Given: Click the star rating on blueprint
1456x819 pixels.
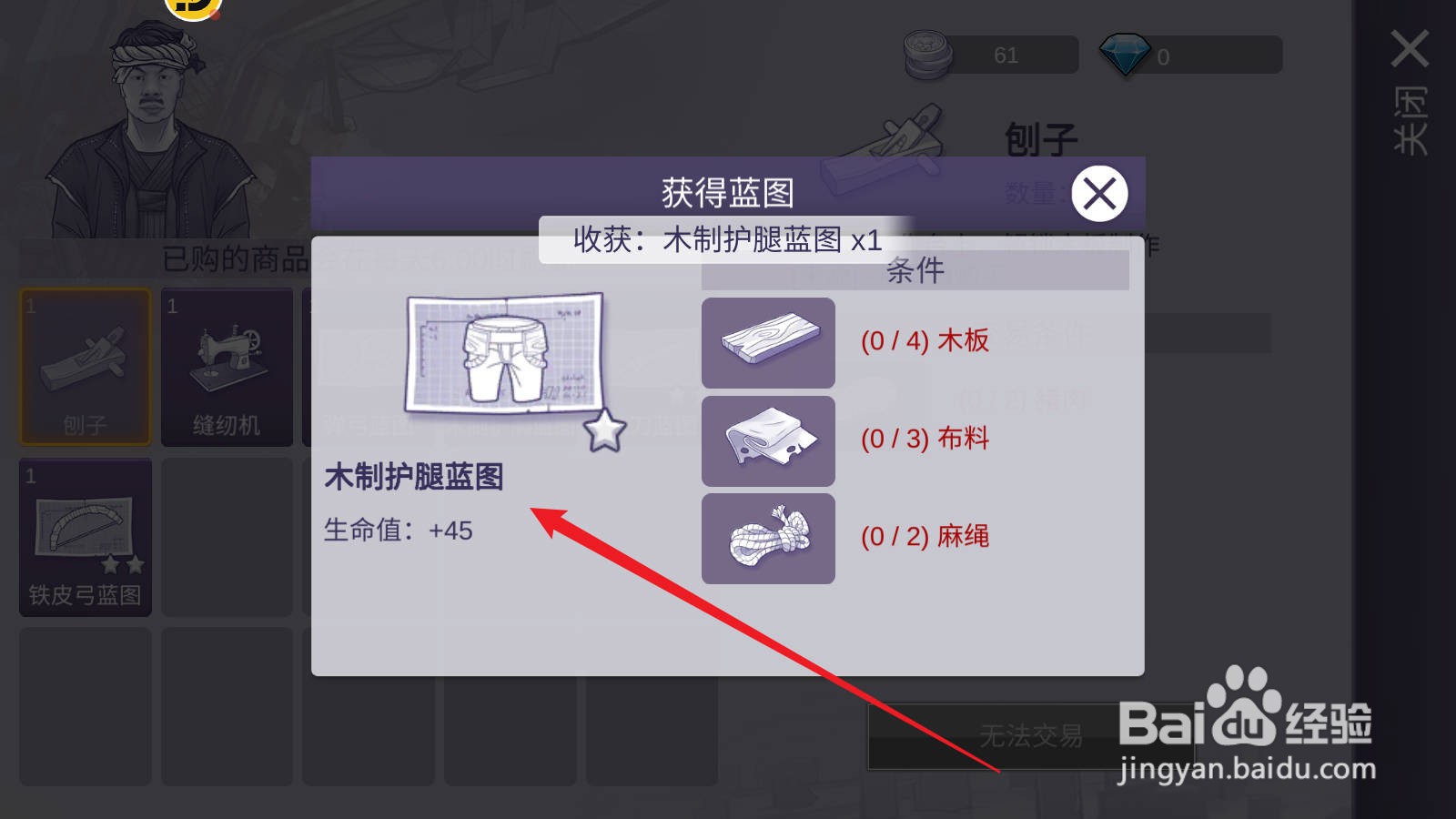Looking at the screenshot, I should point(605,430).
